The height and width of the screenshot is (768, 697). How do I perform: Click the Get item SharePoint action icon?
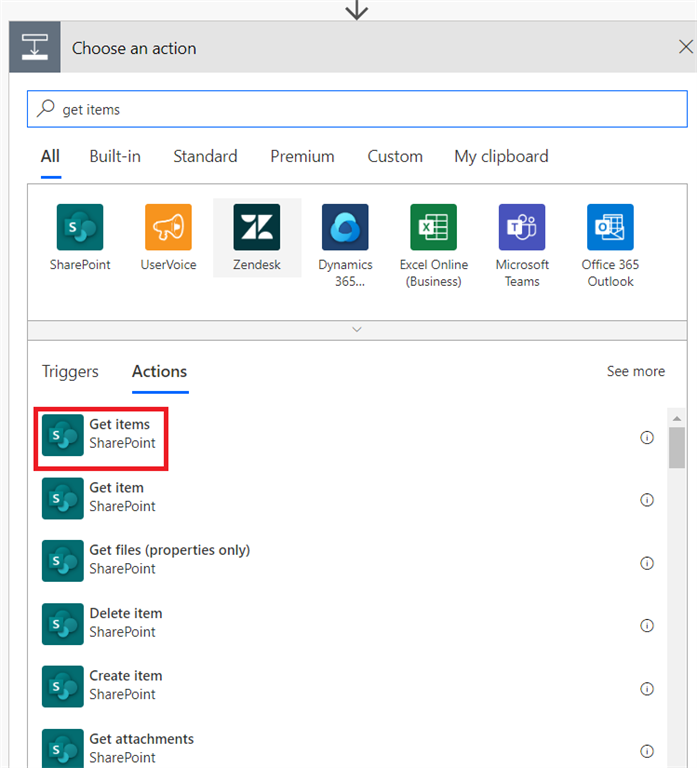[x=63, y=498]
